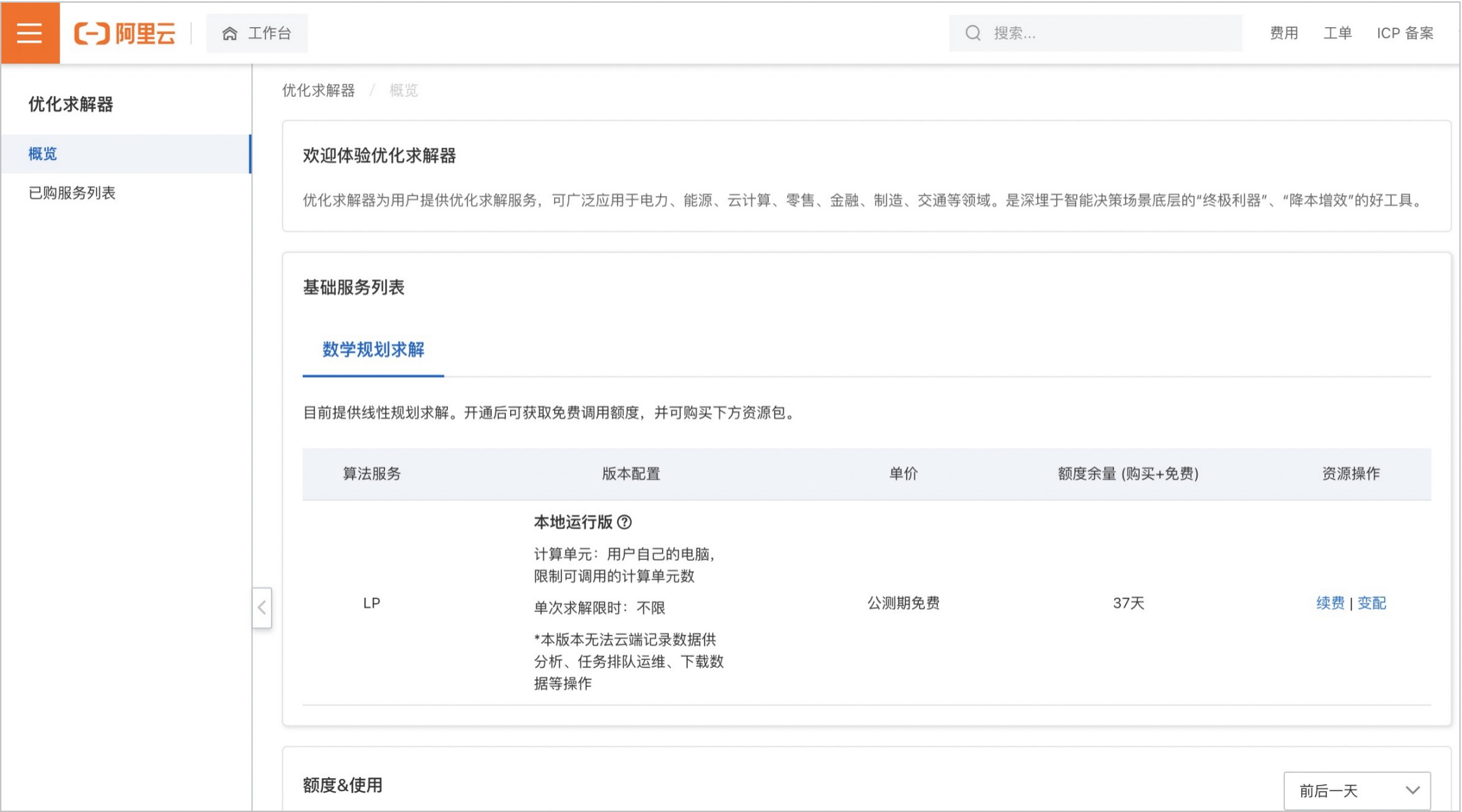1462x812 pixels.
Task: Collapse the sidebar with the arrow handle
Action: click(x=262, y=608)
